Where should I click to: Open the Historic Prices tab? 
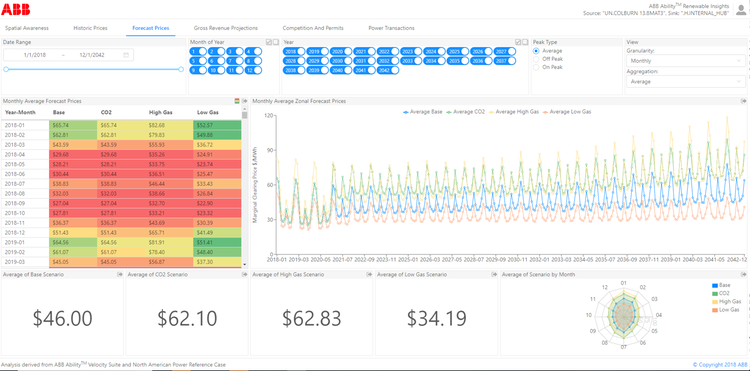point(90,28)
